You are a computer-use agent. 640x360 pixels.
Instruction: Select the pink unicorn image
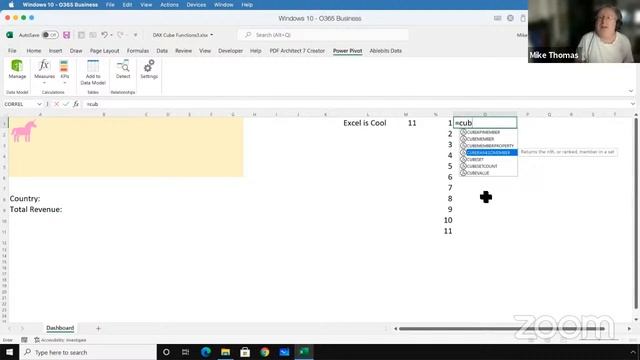coord(24,131)
